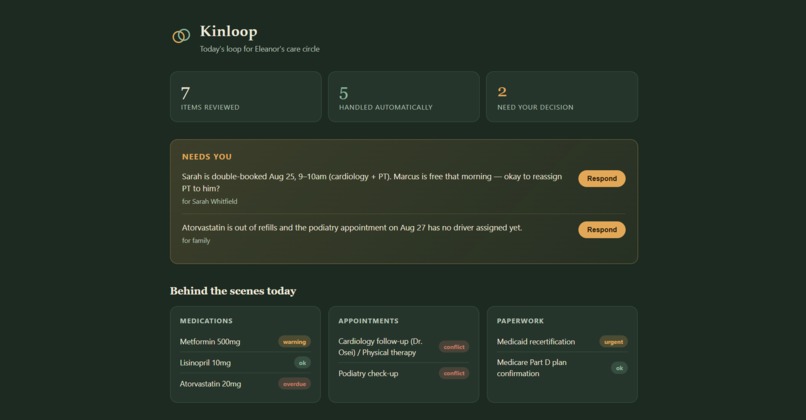The height and width of the screenshot is (420, 806).
Task: Click the conflict badge beside Podiatry check-up
Action: coord(454,373)
